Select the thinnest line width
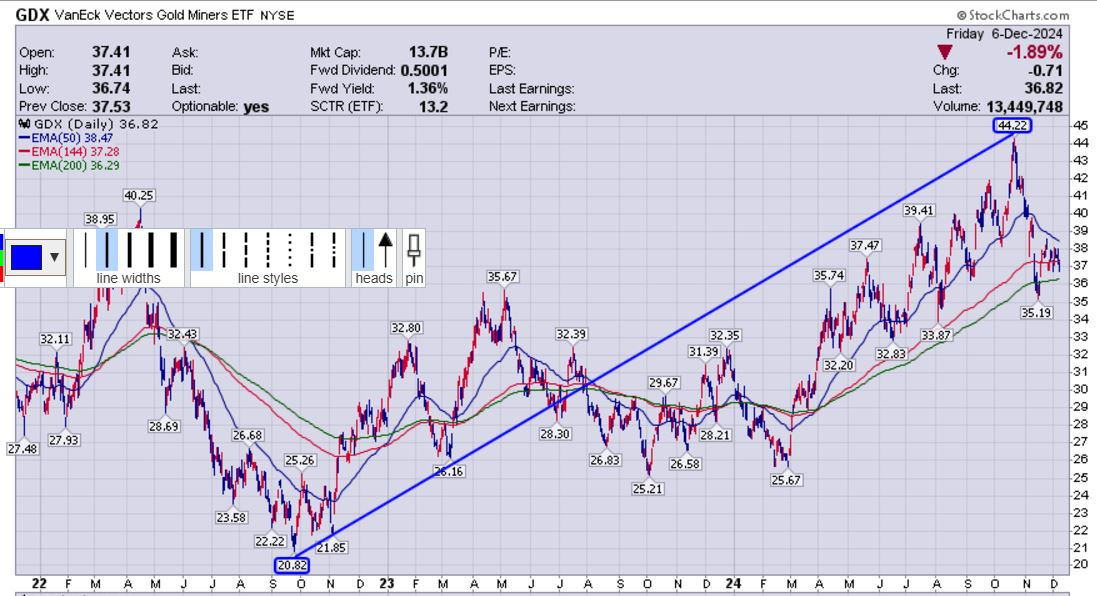Screen dimensions: 1097x596 click(x=85, y=250)
